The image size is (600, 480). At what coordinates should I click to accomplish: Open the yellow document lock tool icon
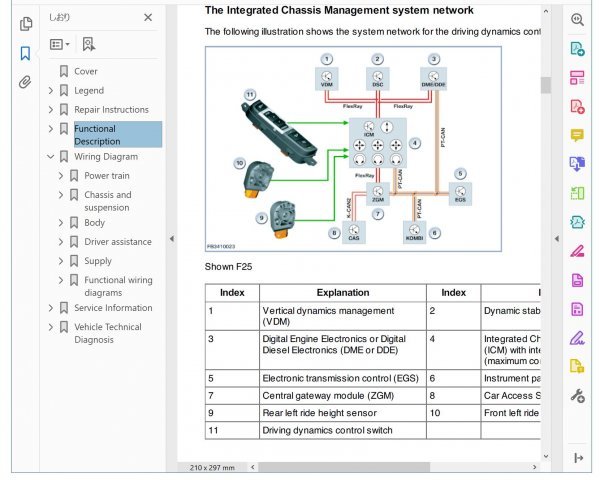point(577,366)
